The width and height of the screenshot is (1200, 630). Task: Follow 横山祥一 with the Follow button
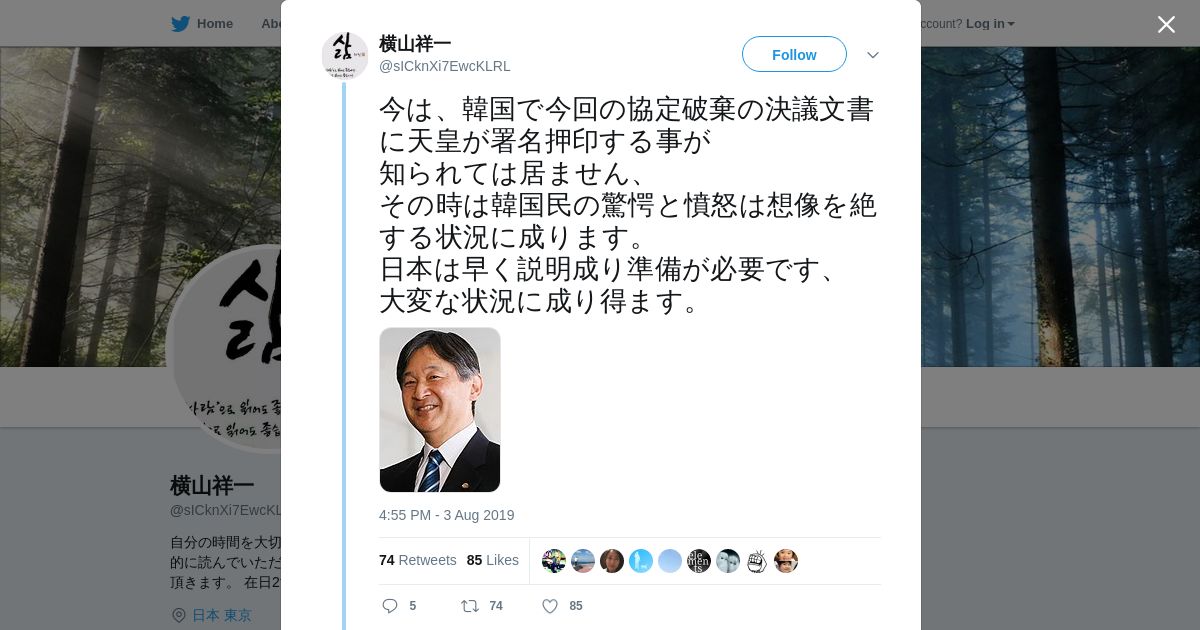(x=794, y=54)
